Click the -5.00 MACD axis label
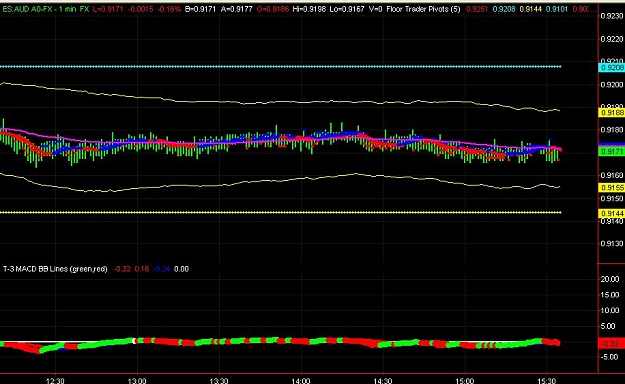The width and height of the screenshot is (625, 384). click(x=610, y=357)
